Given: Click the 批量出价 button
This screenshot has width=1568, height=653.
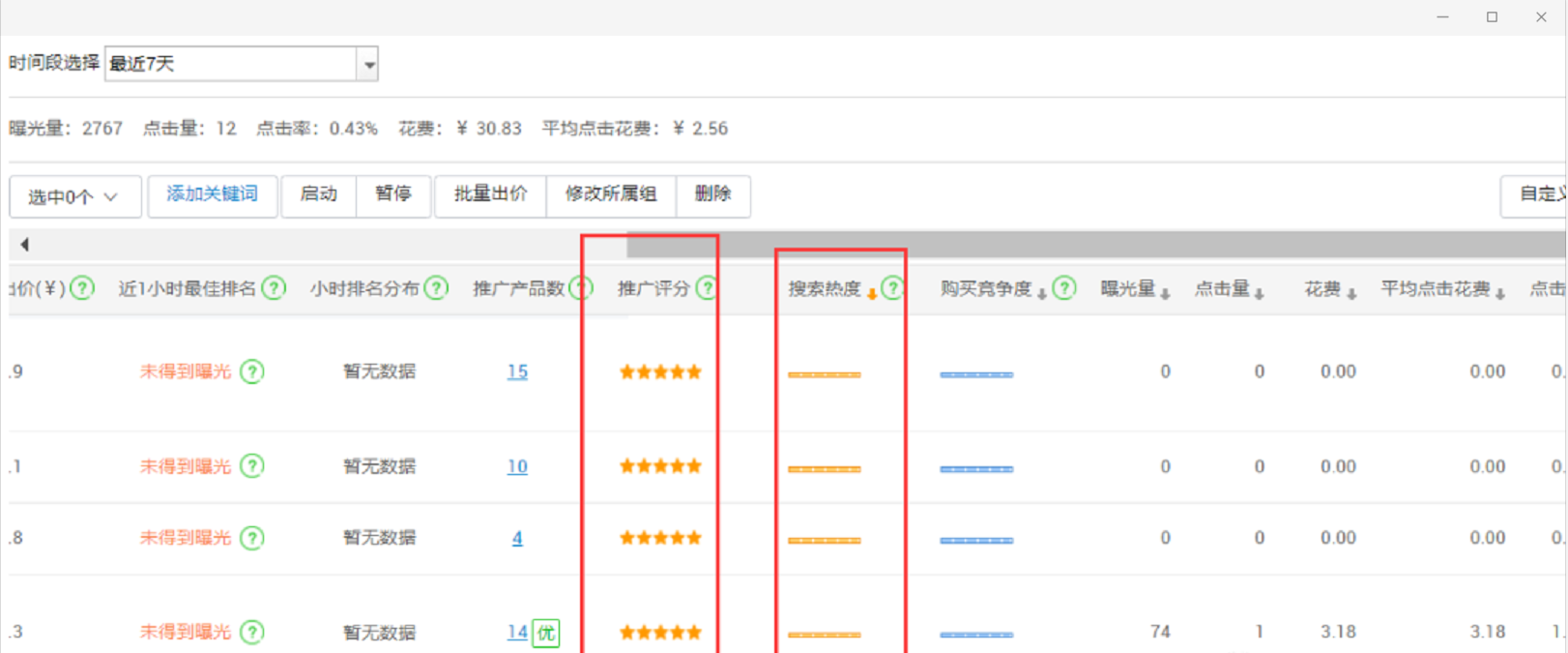Looking at the screenshot, I should tap(490, 194).
